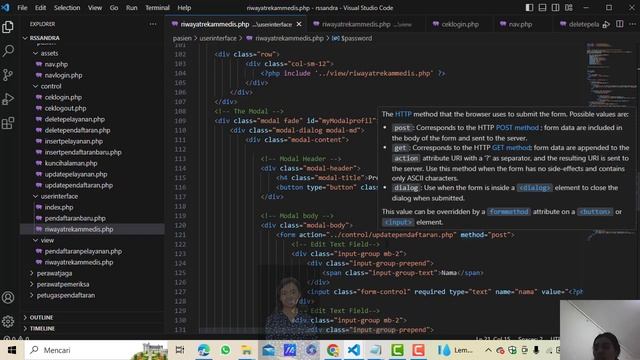Open pendaftaranpelayanan.php file
Screen dimensions: 640x360
[83, 251]
